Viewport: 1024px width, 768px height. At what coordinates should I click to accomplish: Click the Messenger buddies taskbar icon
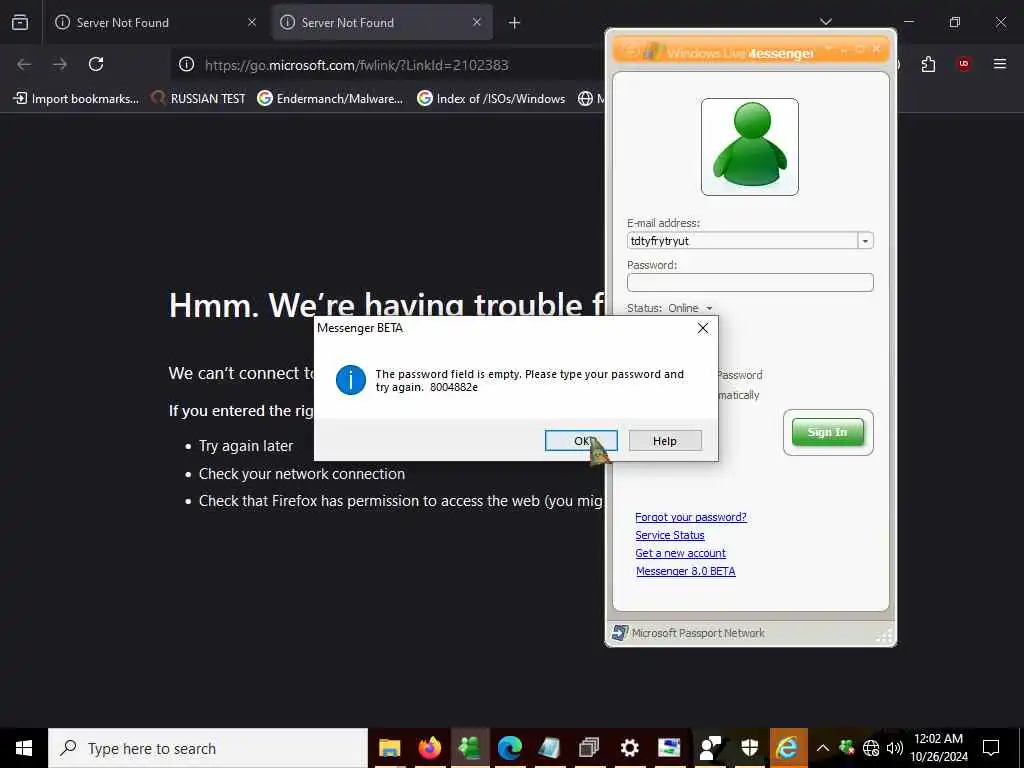coord(470,748)
